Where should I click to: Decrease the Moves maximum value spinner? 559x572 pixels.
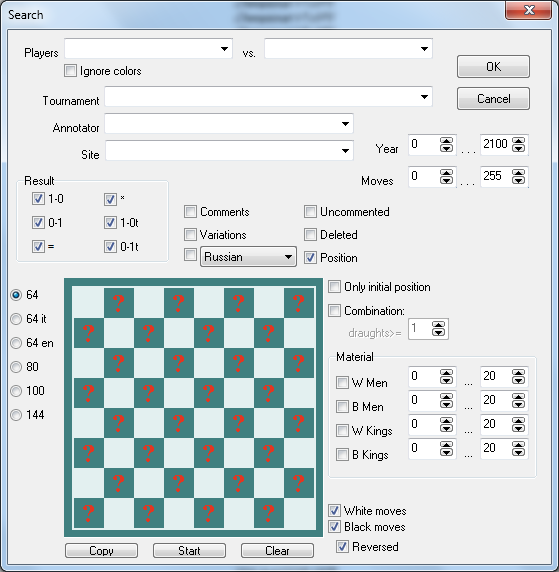[x=518, y=180]
